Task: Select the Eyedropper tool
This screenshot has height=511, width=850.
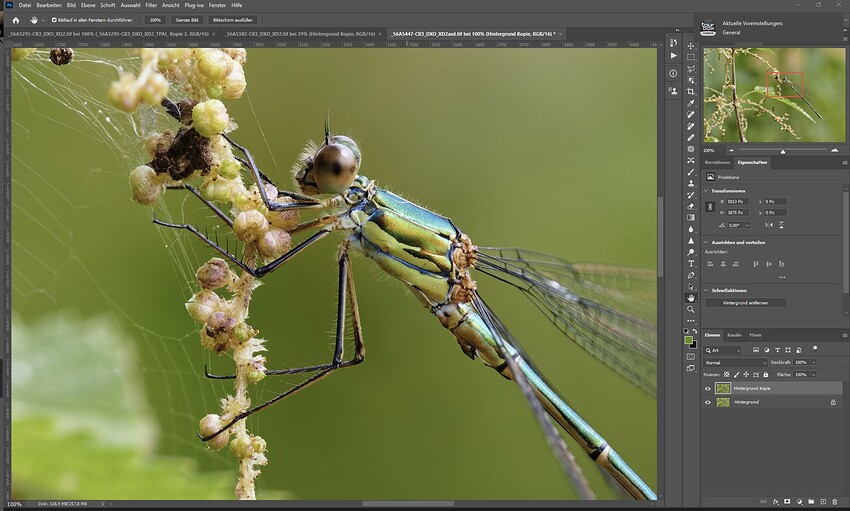Action: [691, 103]
